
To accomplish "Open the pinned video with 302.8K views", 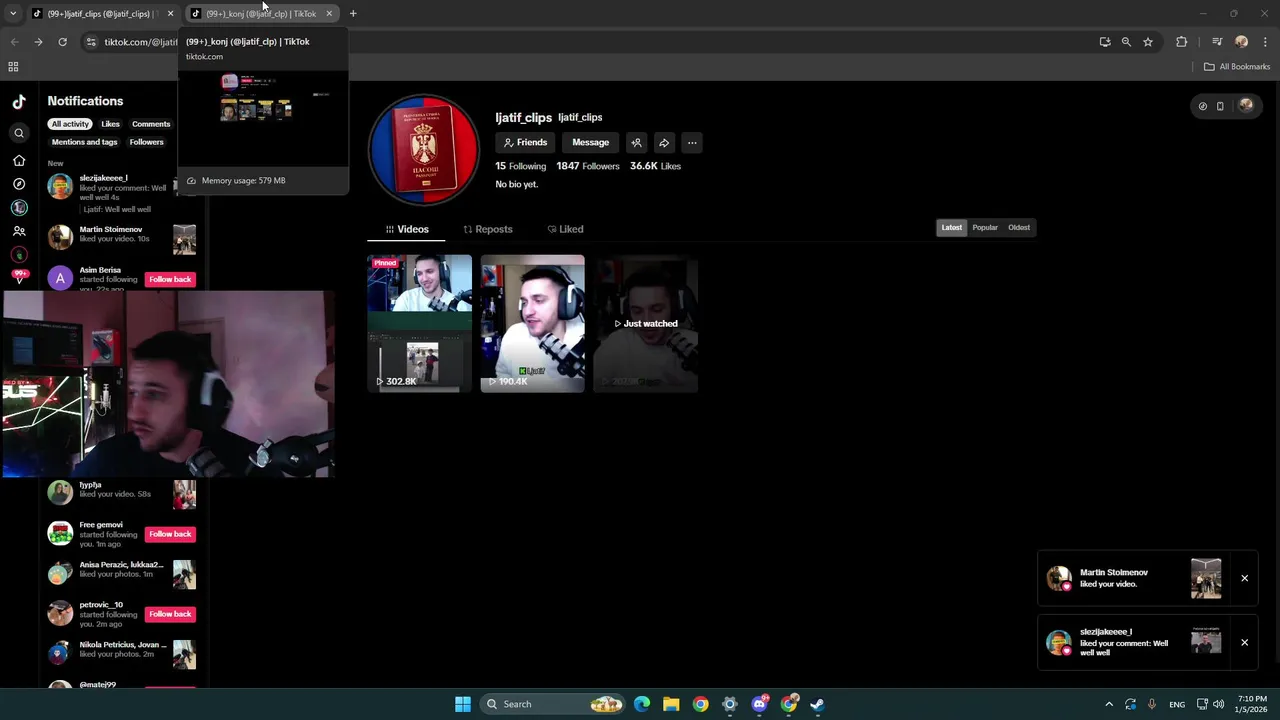I will coord(420,323).
